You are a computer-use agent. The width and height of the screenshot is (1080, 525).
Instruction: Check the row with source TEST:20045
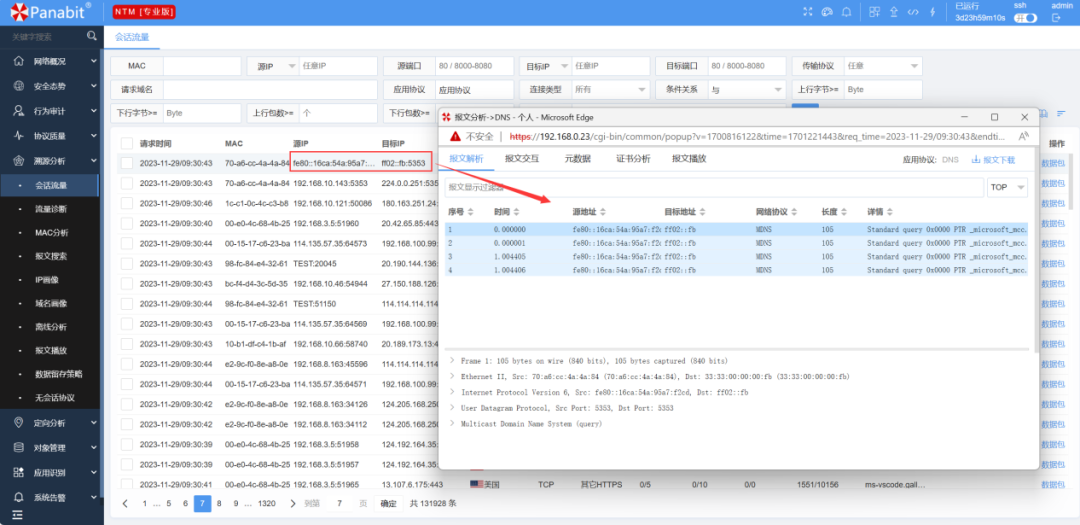pyautogui.click(x=127, y=263)
